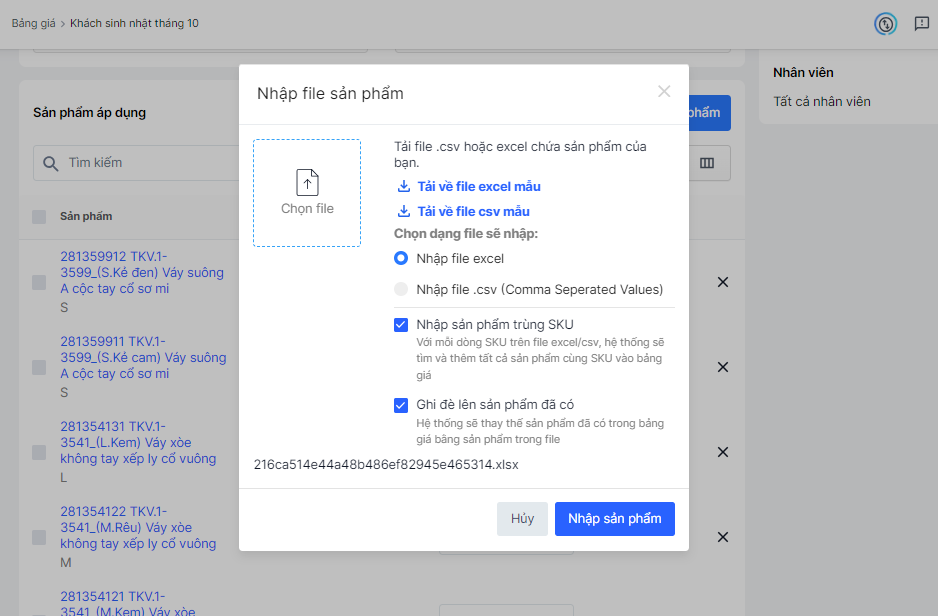Click the upload file icon in Chọn file box

coord(307,182)
